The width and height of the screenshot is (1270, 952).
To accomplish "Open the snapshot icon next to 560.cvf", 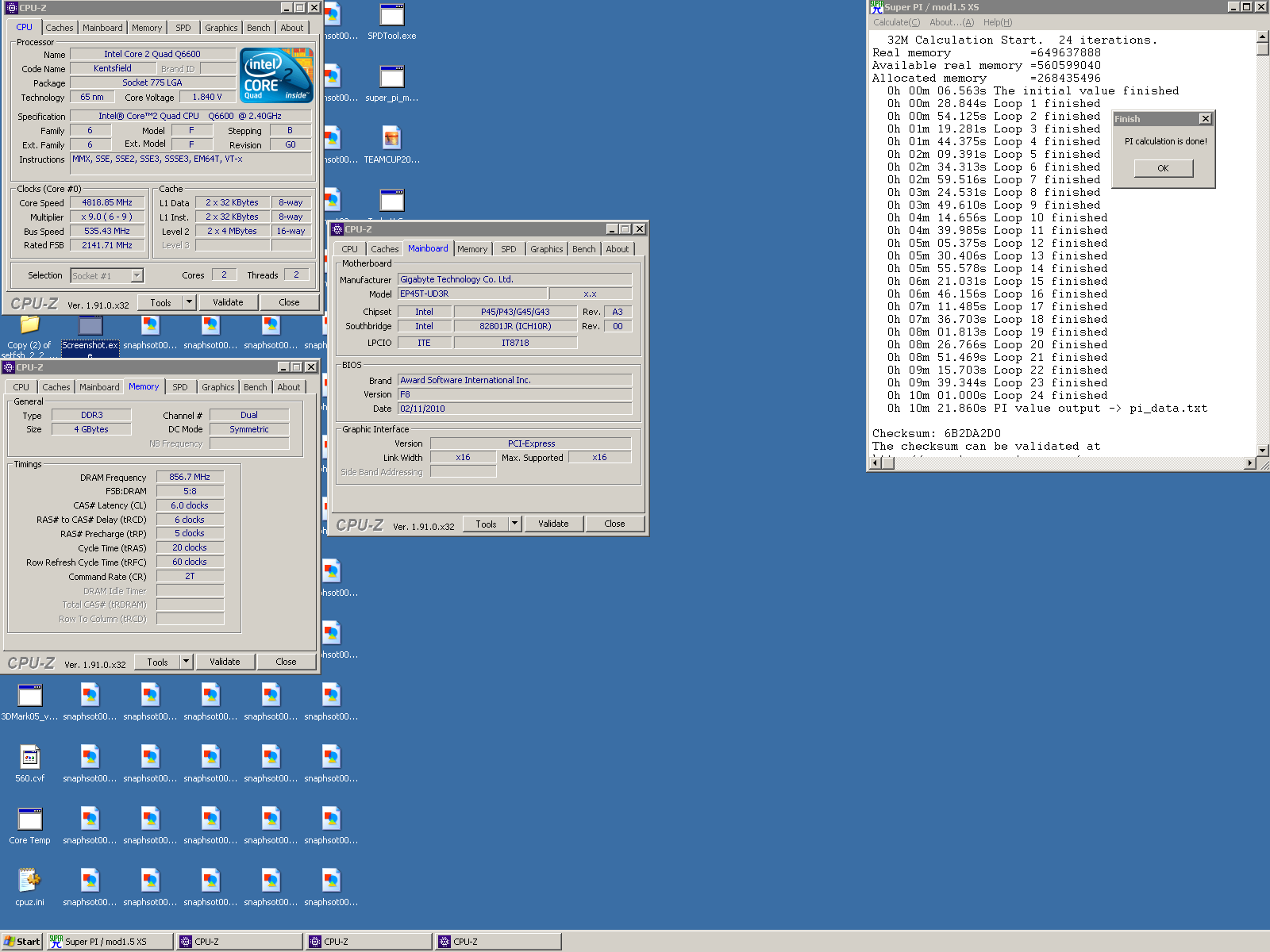I will pyautogui.click(x=90, y=764).
